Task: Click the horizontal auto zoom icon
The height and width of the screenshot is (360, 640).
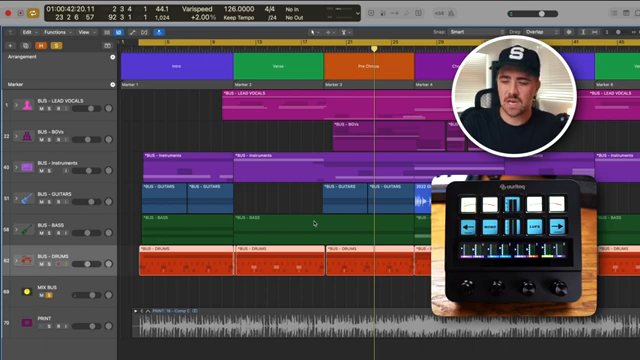Action: (595, 32)
